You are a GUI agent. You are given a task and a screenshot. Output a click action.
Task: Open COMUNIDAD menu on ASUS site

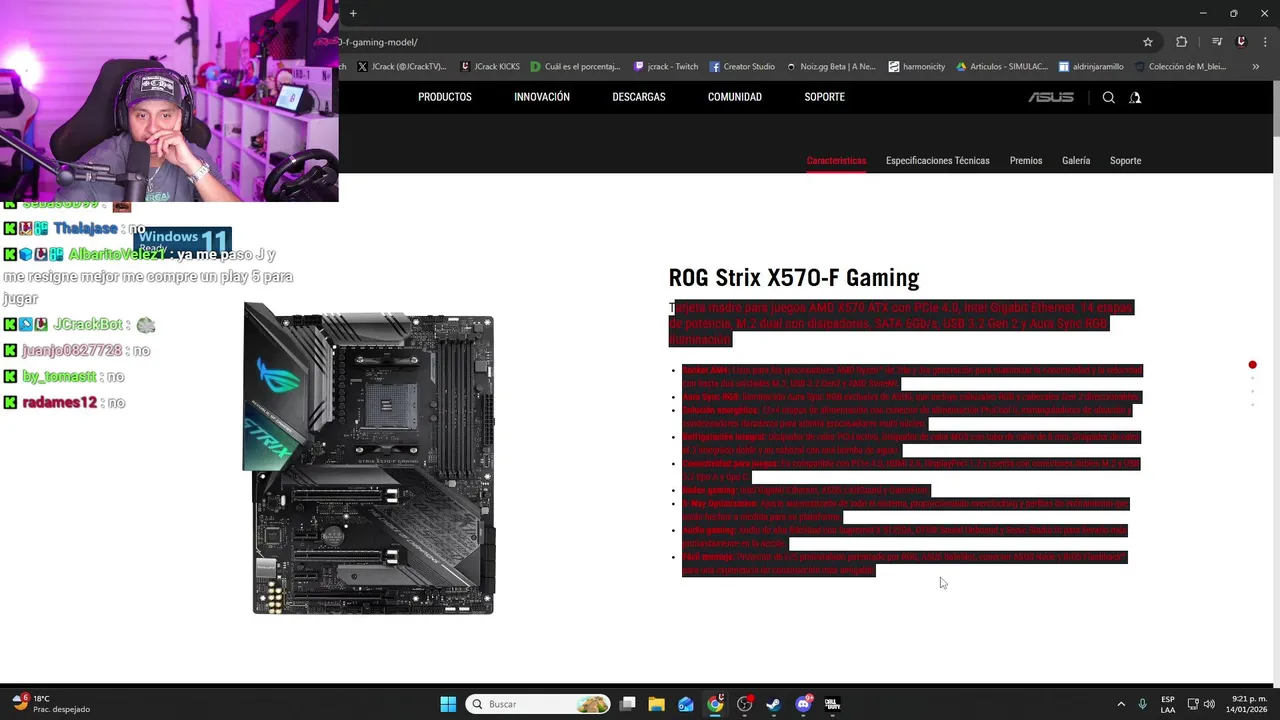point(735,97)
